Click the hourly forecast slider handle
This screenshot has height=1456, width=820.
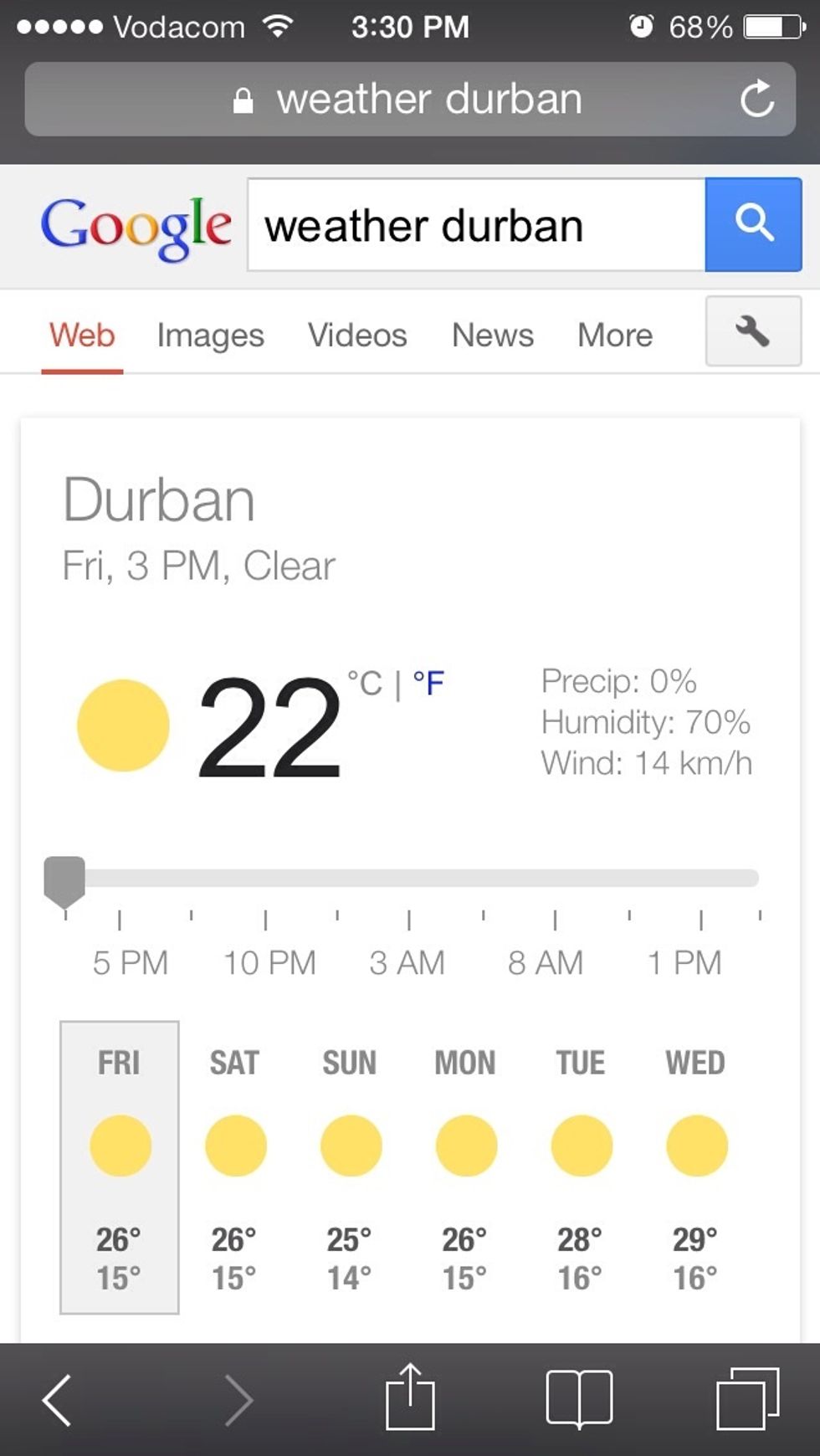64,879
